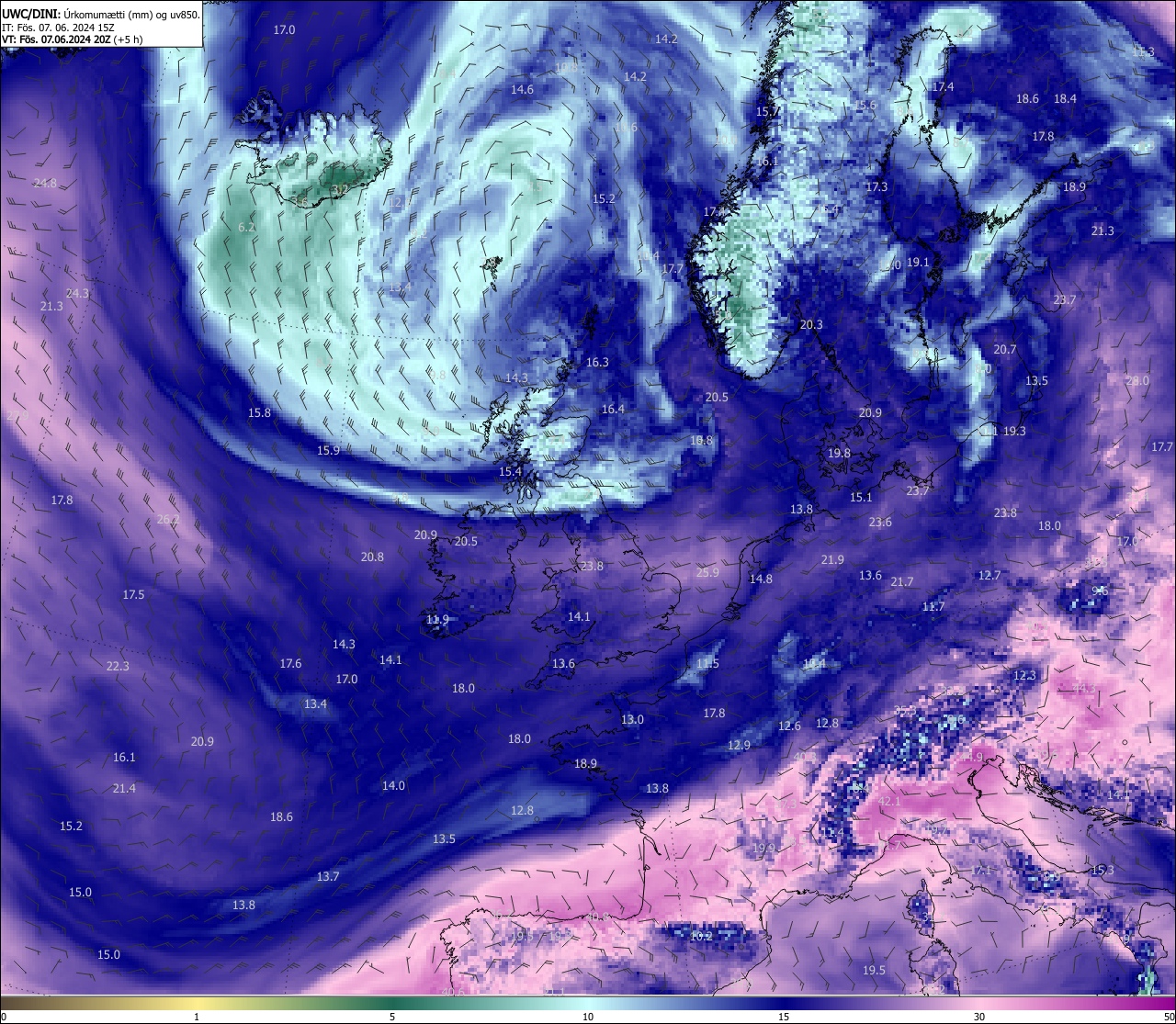Click the 15.9 value on the map
Screen dimensions: 1176x1024
(x=328, y=451)
